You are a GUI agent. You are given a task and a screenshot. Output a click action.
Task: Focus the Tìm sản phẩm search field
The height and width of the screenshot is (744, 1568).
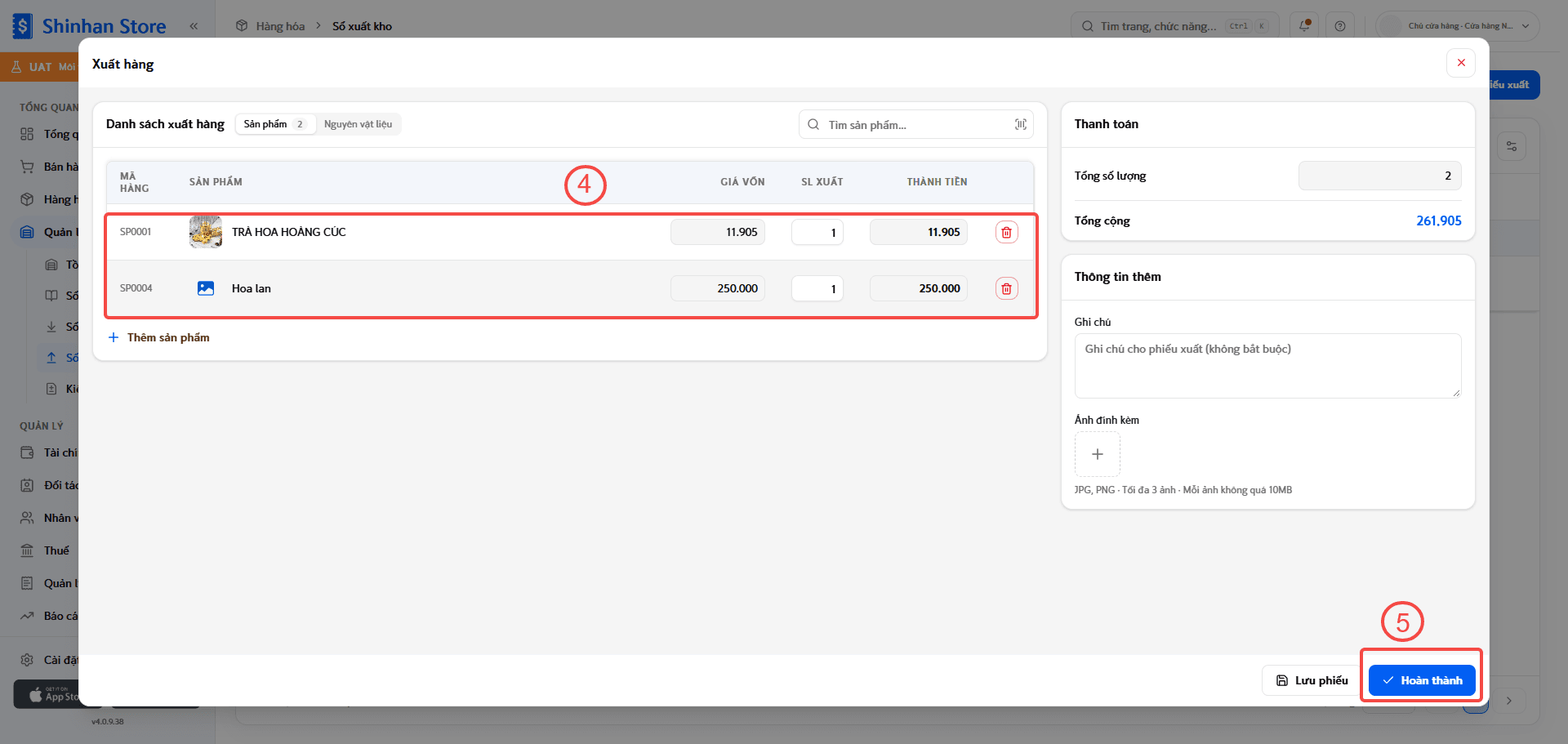coord(915,124)
